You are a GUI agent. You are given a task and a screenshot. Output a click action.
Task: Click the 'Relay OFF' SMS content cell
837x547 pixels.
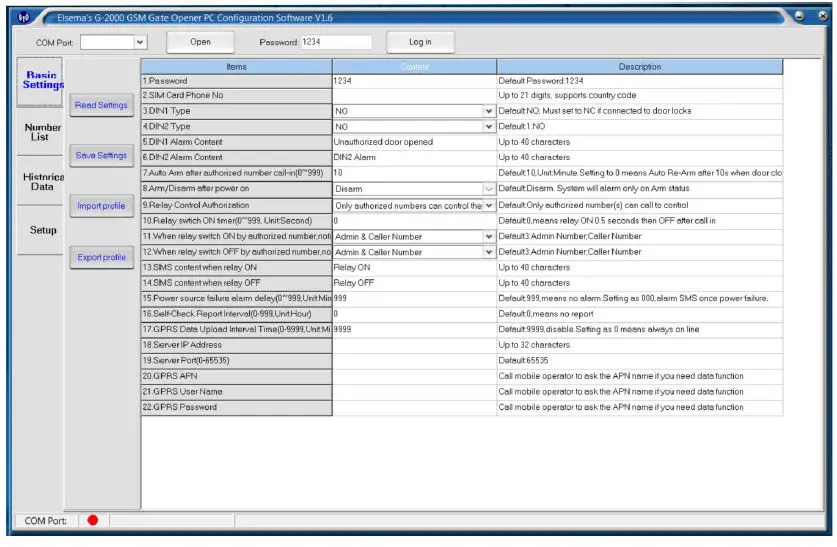click(x=414, y=283)
